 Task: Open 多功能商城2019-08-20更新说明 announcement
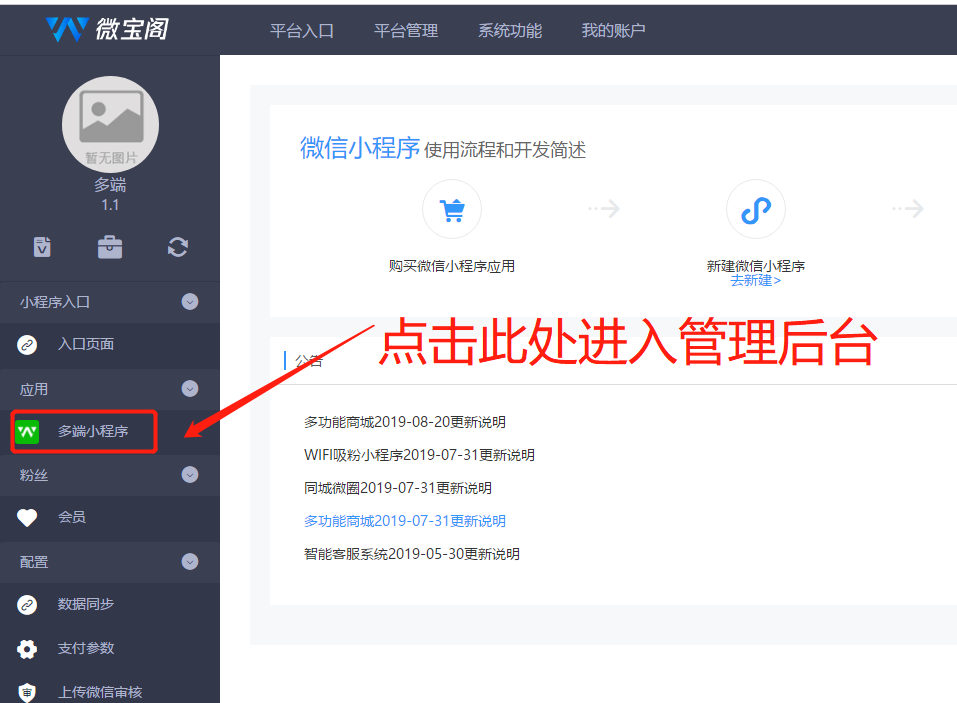click(x=405, y=422)
